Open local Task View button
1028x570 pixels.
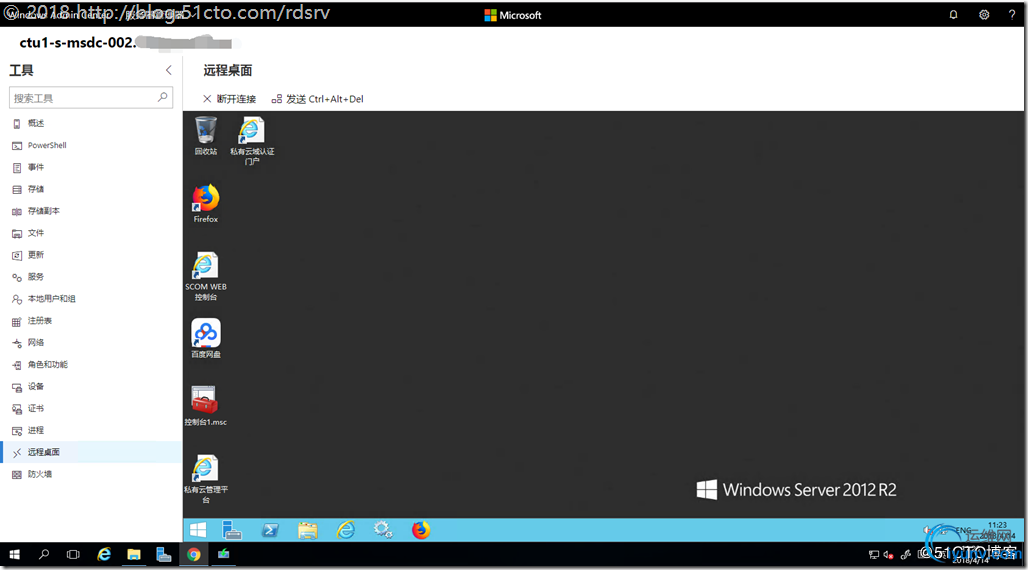[x=73, y=555]
